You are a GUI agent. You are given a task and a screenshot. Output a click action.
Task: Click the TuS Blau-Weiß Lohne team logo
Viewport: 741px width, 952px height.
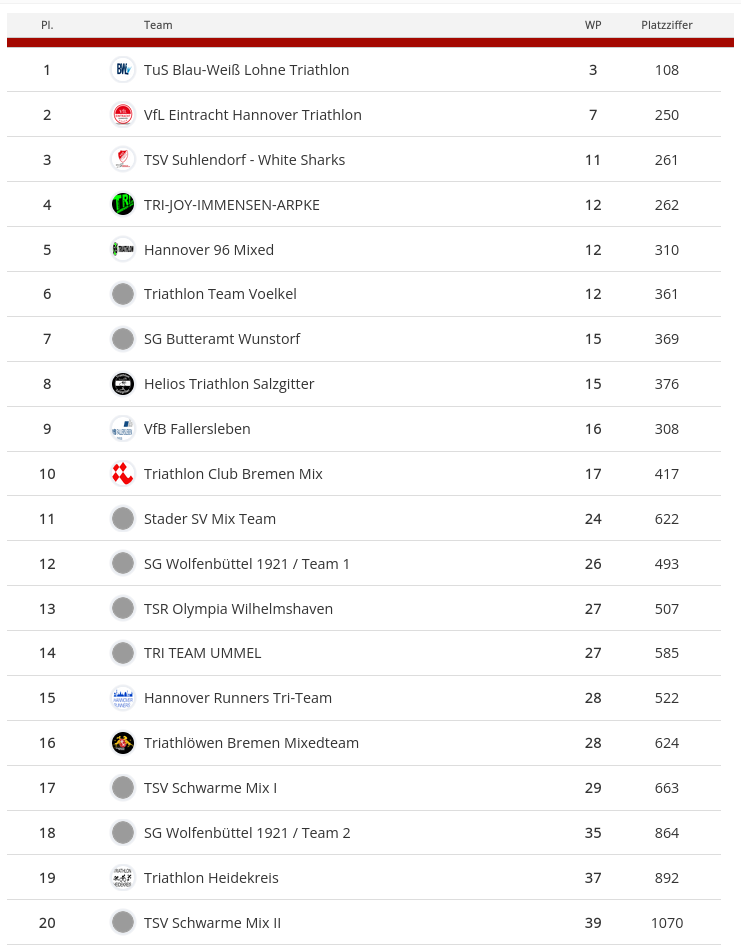[123, 70]
